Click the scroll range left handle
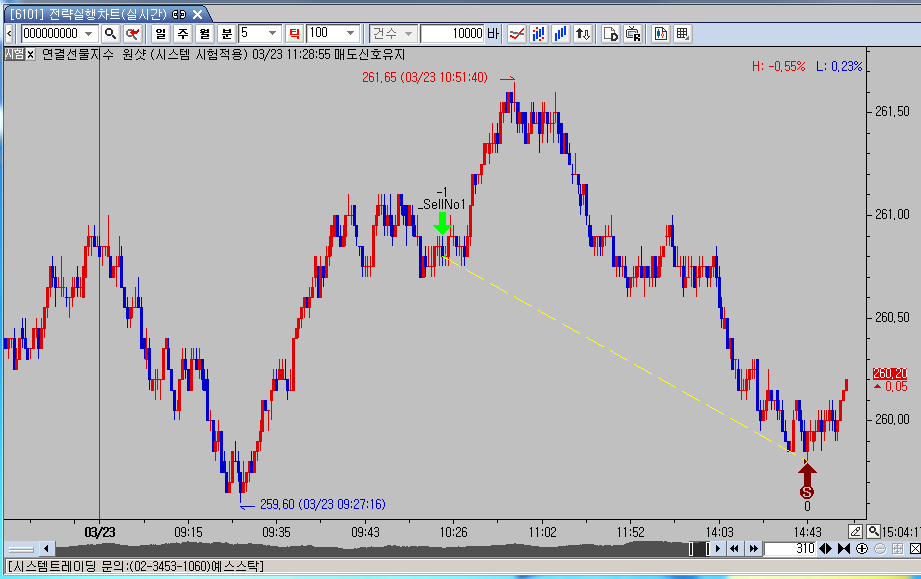Viewport: 921px width, 579px height. [x=691, y=549]
